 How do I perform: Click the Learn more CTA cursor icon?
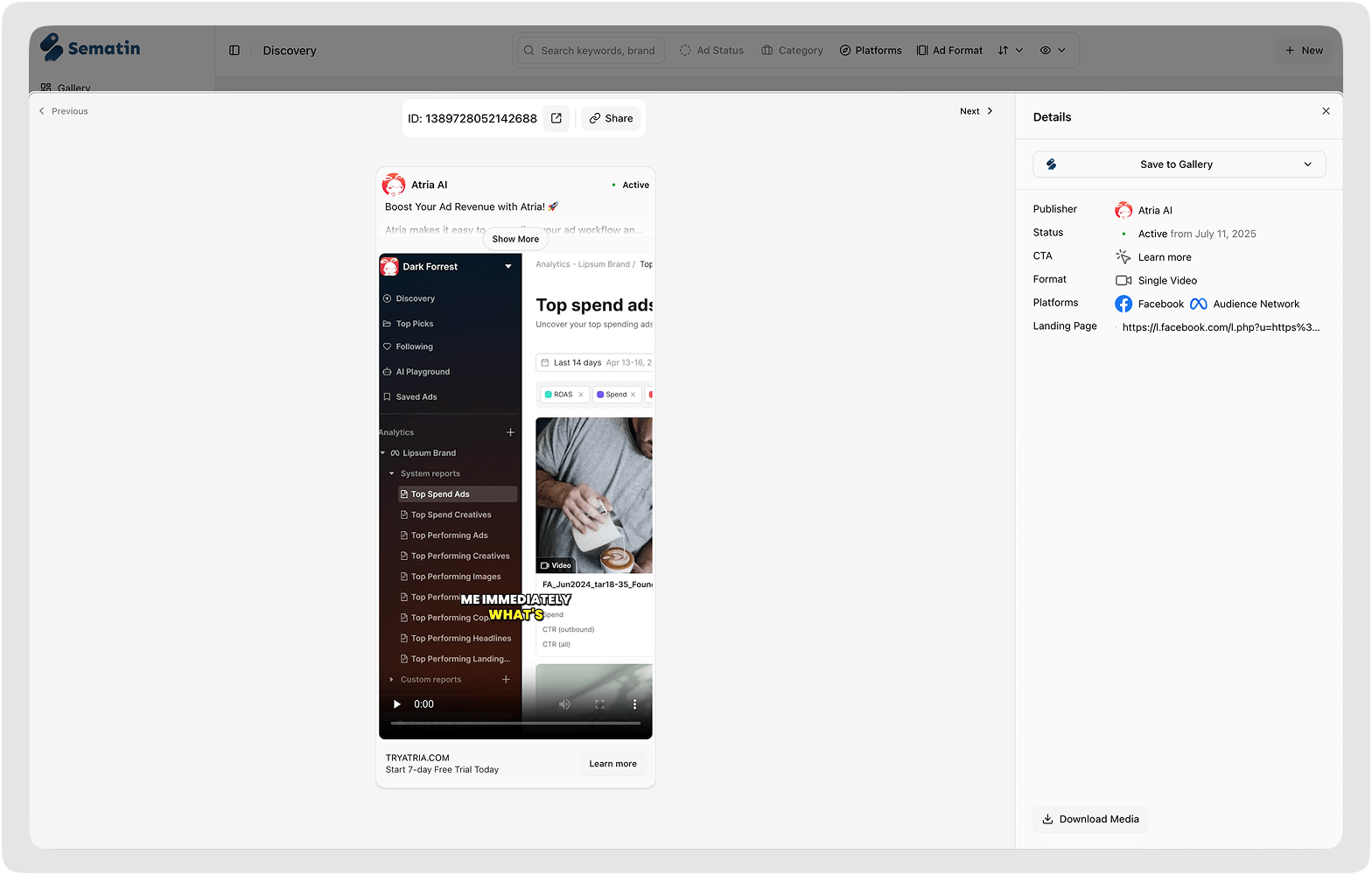click(x=1123, y=256)
